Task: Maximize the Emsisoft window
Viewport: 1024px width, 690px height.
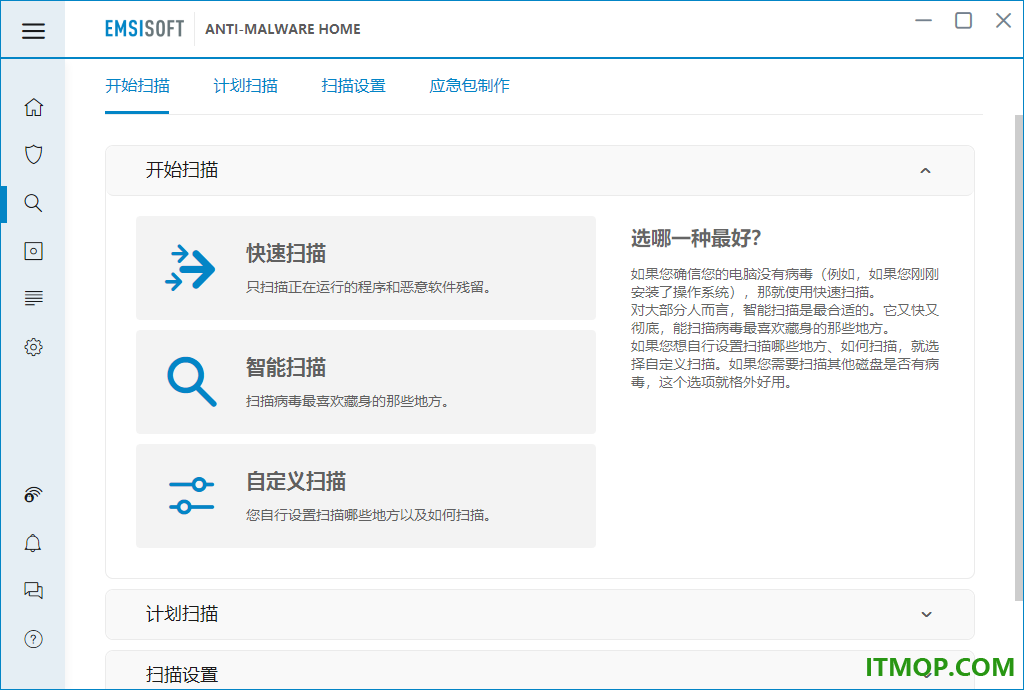Action: [963, 20]
